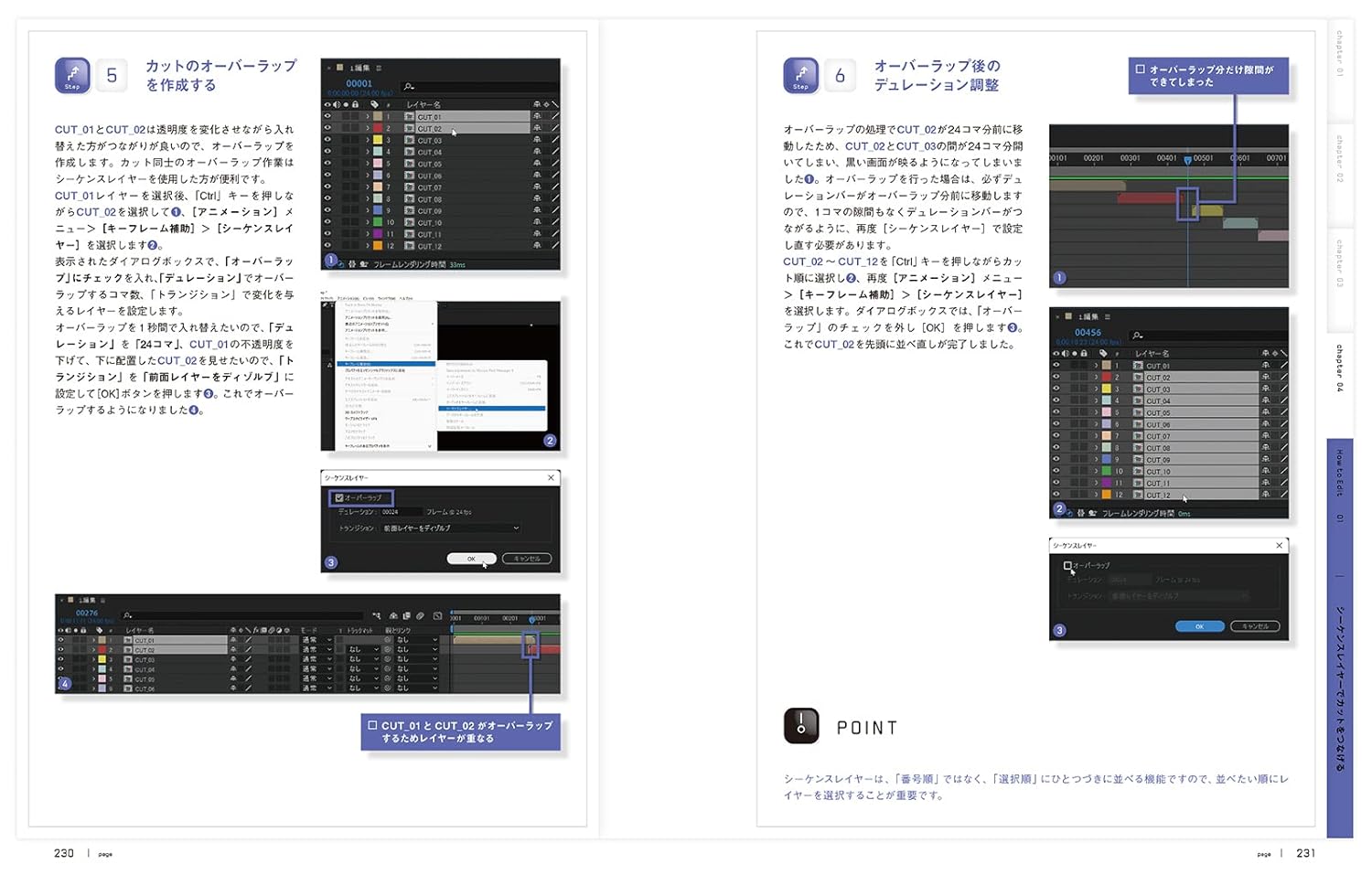The width and height of the screenshot is (1372, 875).
Task: Click green label swatch of CUT_10 in 00001 panel
Action: coord(378,223)
